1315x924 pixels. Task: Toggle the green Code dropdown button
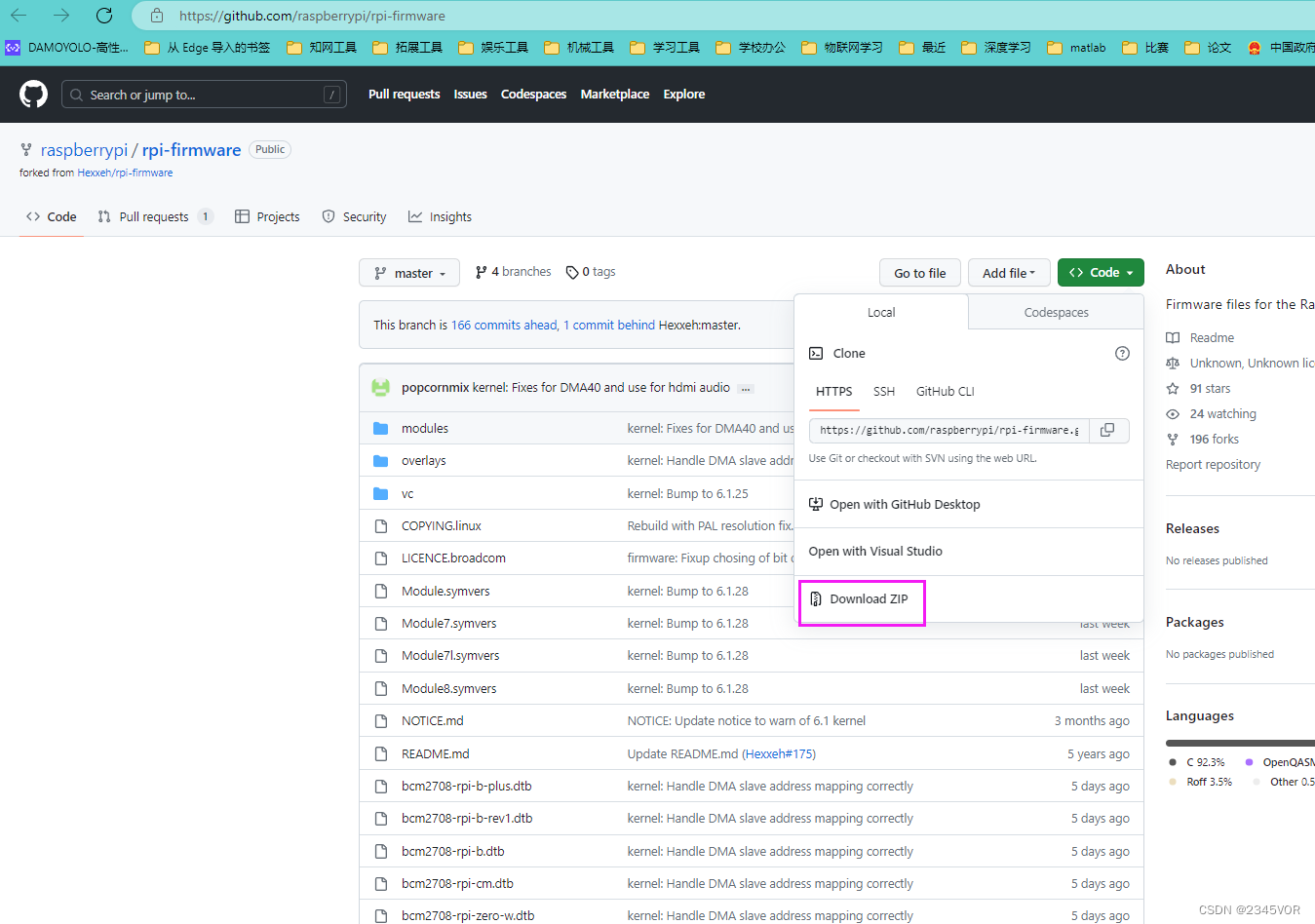1101,273
